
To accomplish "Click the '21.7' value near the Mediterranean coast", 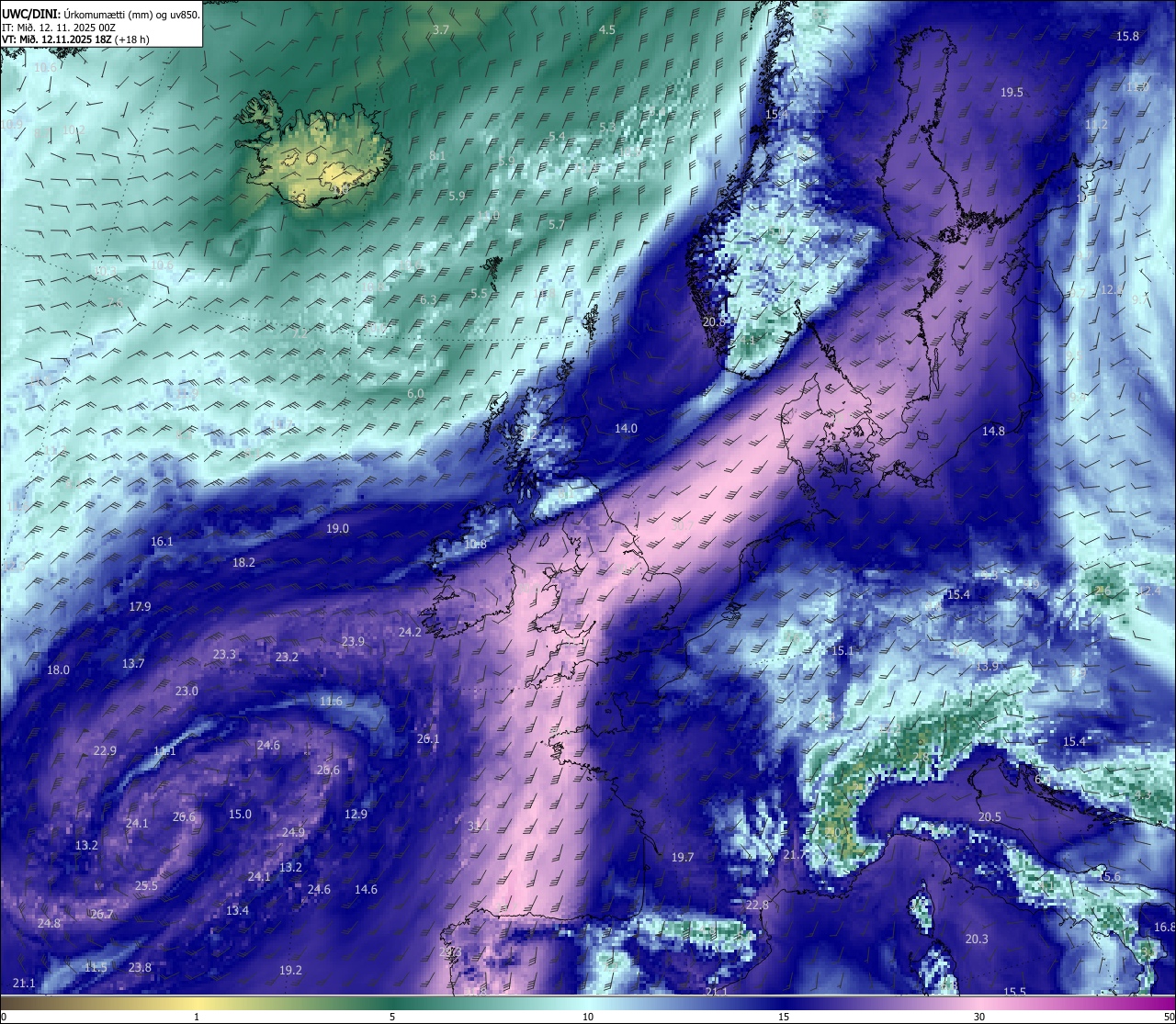I will point(795,855).
